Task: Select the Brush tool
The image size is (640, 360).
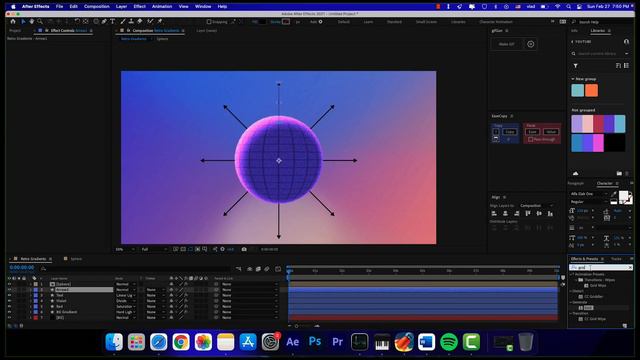Action: (122, 21)
